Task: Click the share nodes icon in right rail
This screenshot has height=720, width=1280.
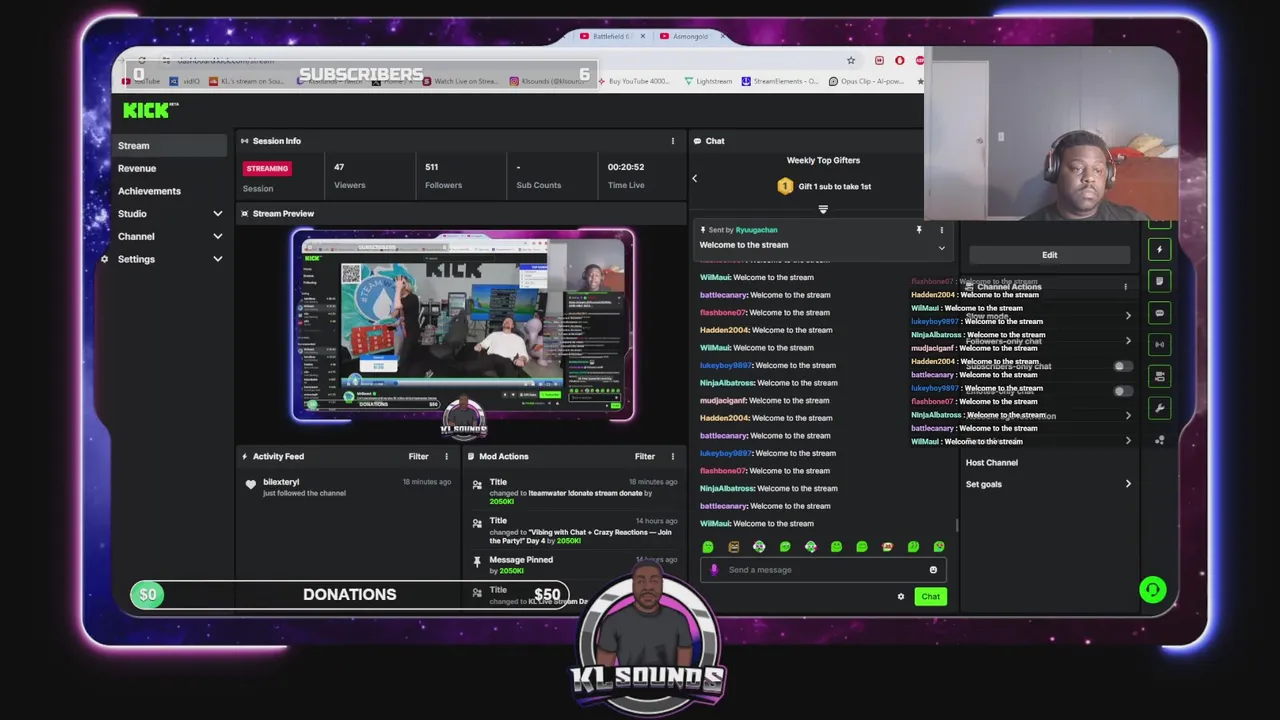Action: 1160,440
